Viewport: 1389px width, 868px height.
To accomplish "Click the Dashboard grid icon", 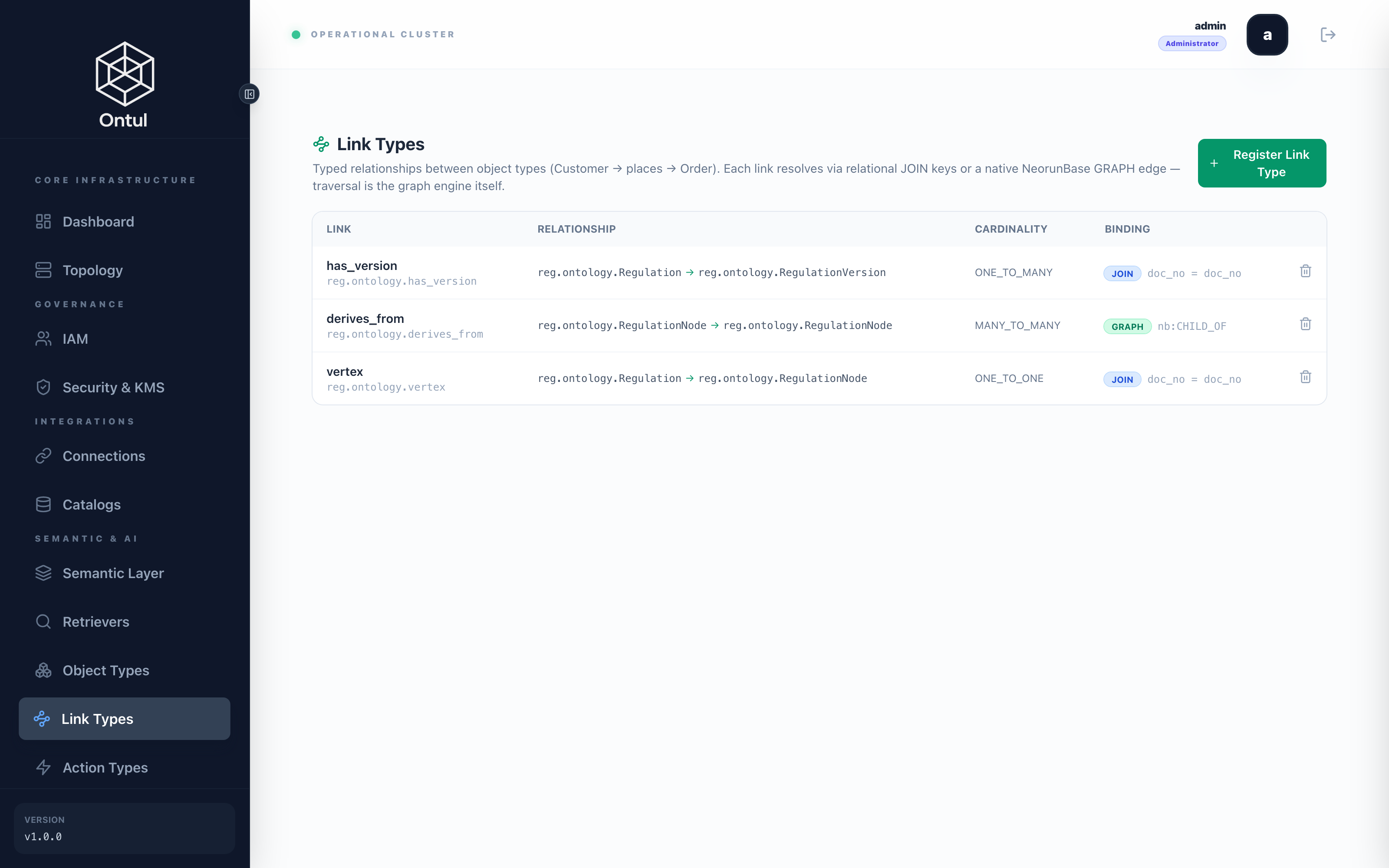I will click(43, 222).
